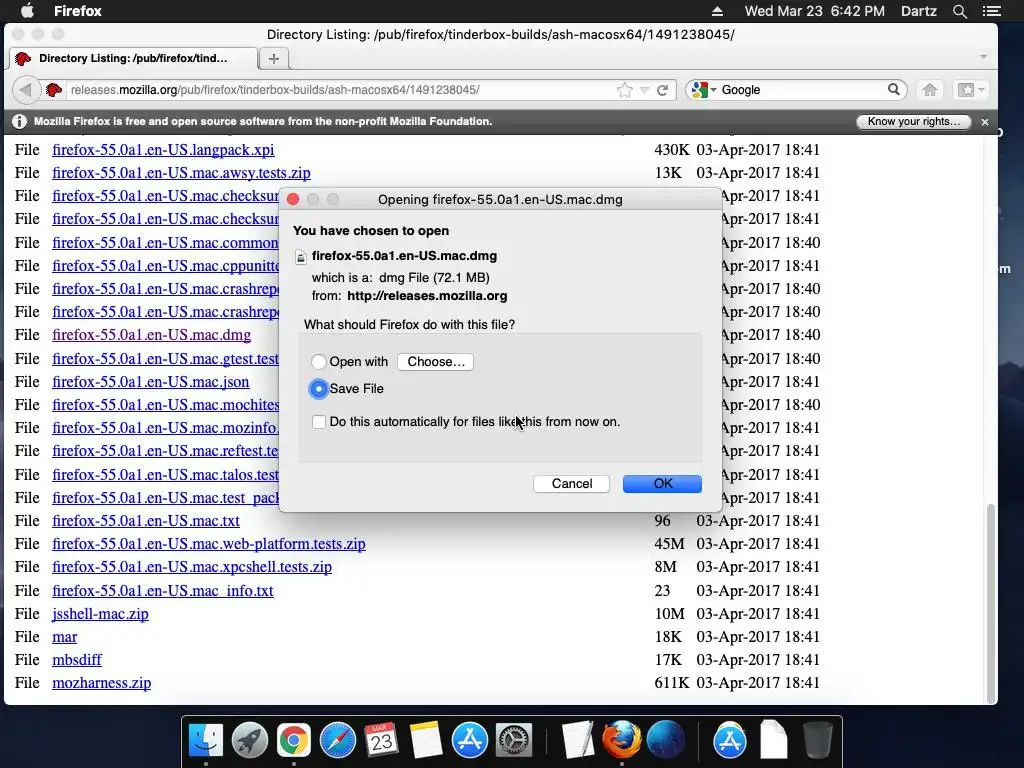Select the Save File radio button
1024x768 pixels.
click(319, 389)
